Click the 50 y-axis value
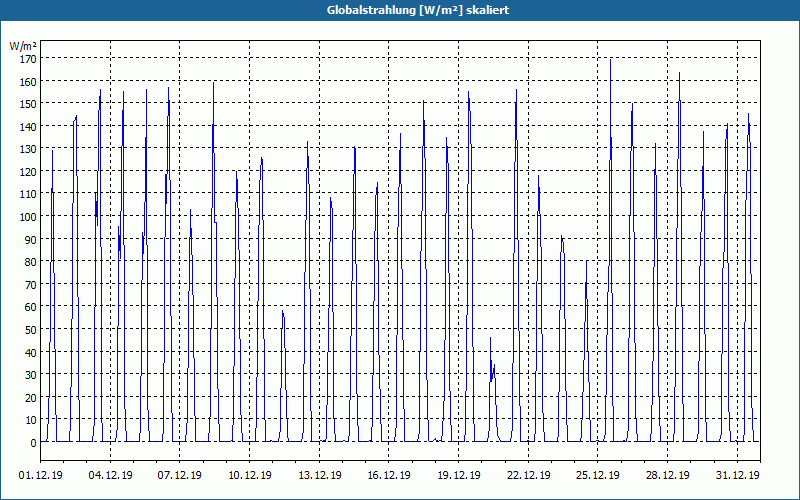 [30, 330]
